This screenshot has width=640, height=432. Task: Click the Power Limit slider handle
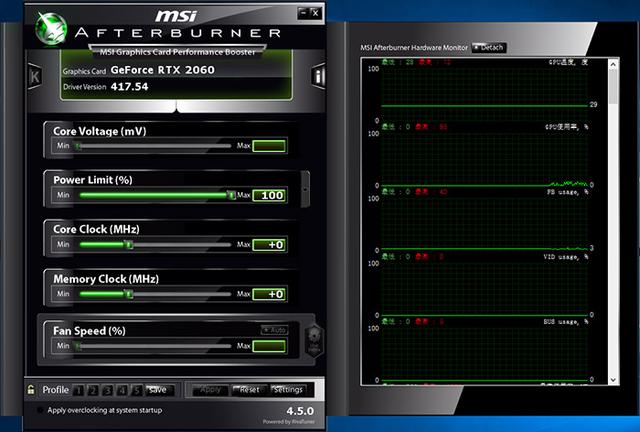(x=231, y=195)
